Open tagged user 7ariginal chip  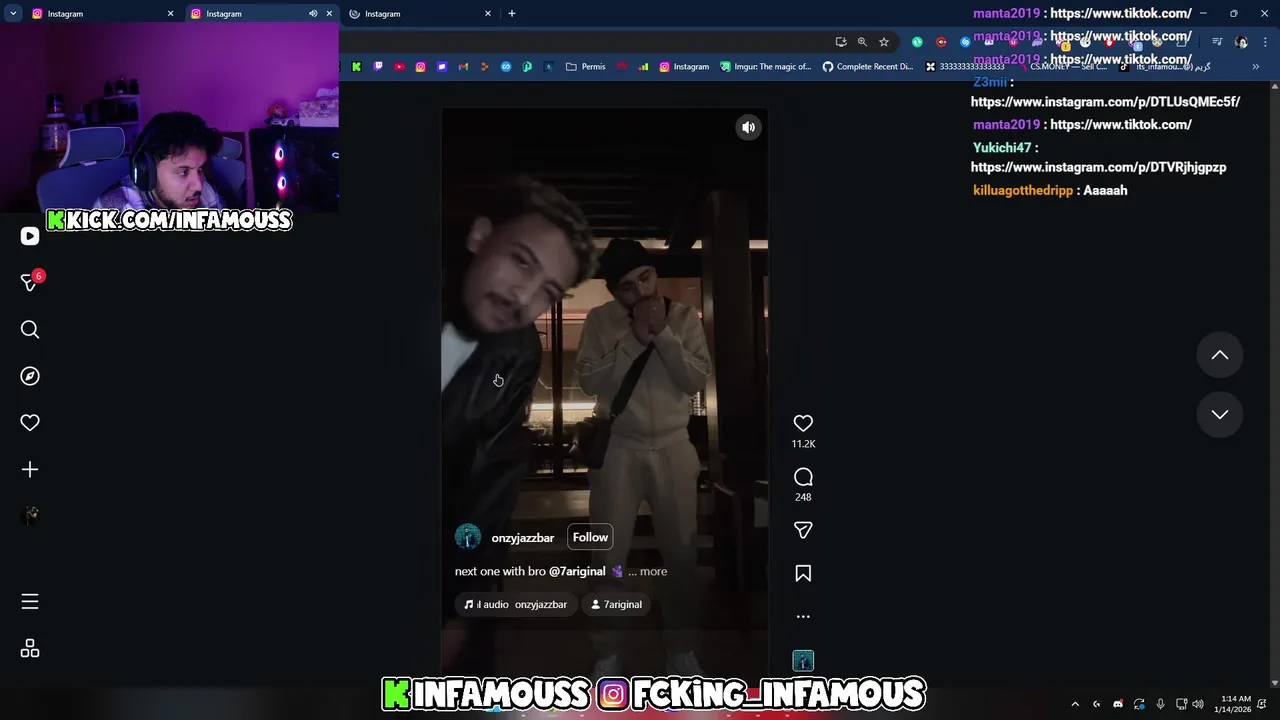tap(616, 604)
